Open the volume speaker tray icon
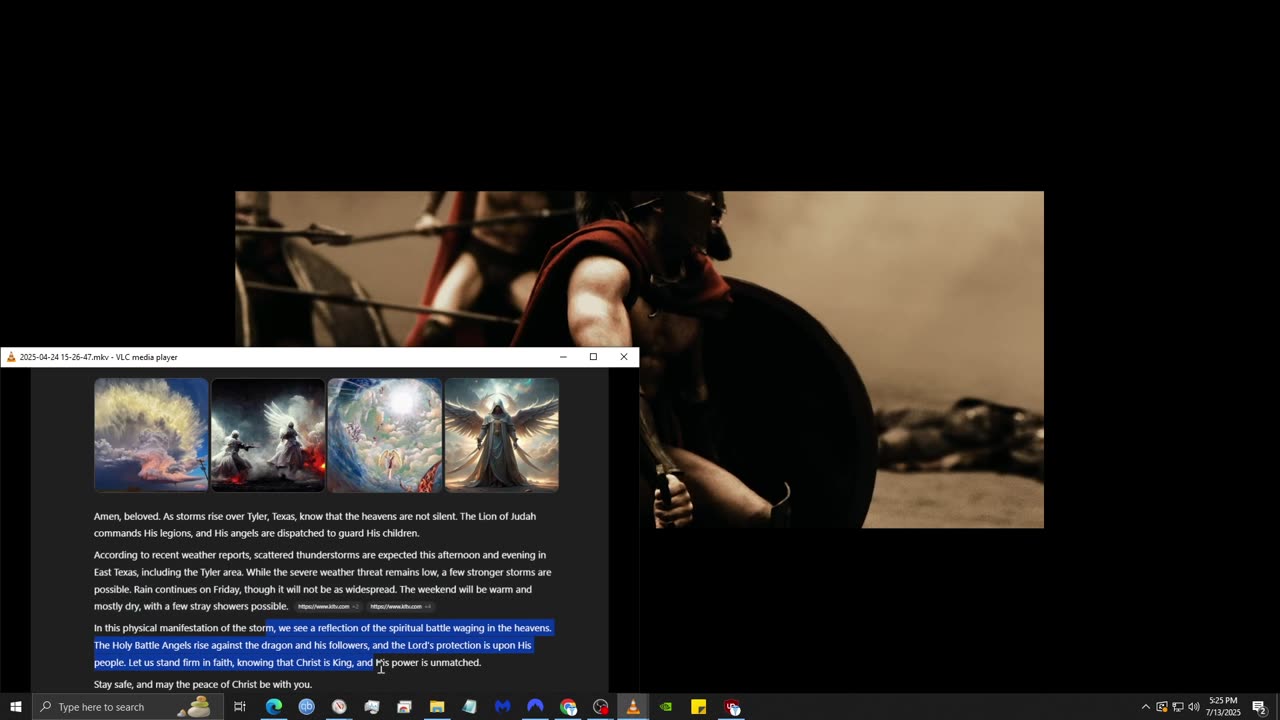 point(1194,707)
